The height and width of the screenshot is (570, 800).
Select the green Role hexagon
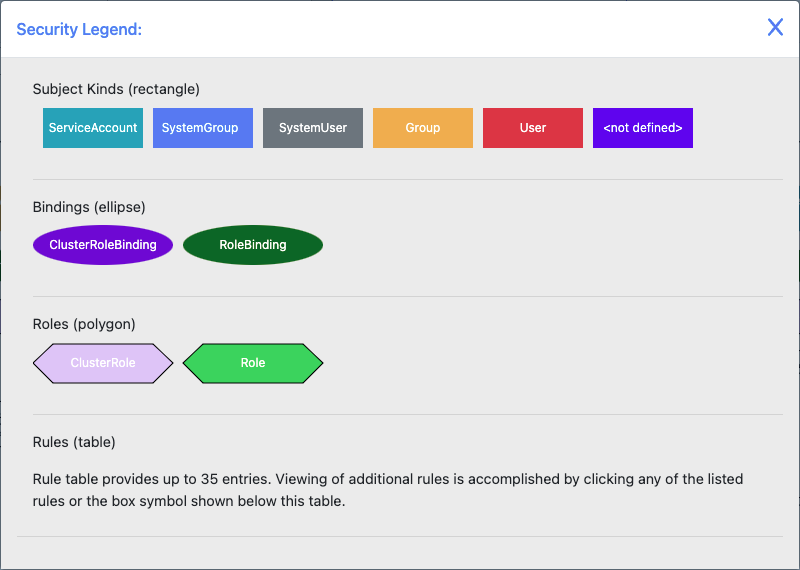point(253,363)
